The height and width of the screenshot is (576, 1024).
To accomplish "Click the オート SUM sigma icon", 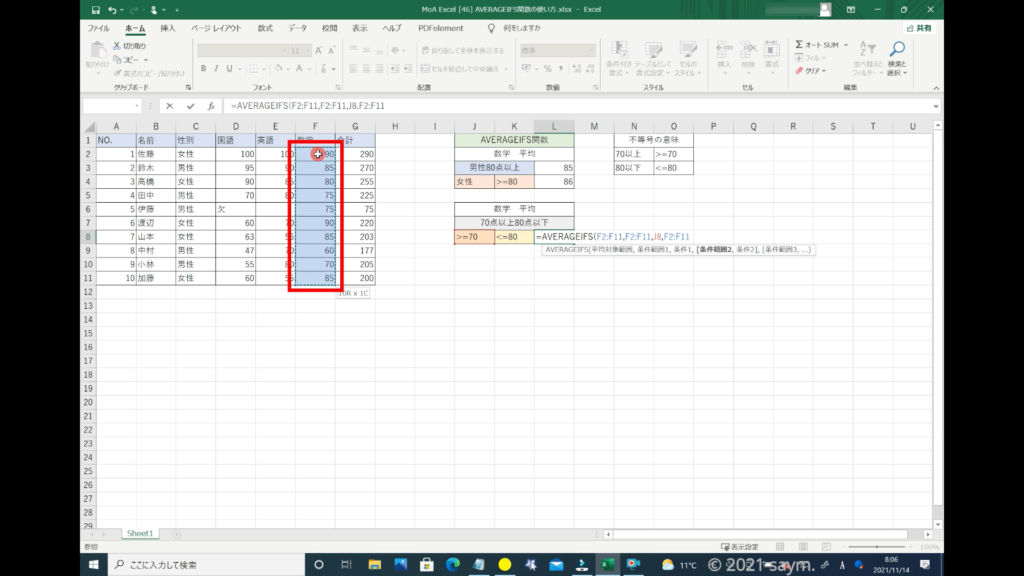I will (x=800, y=45).
